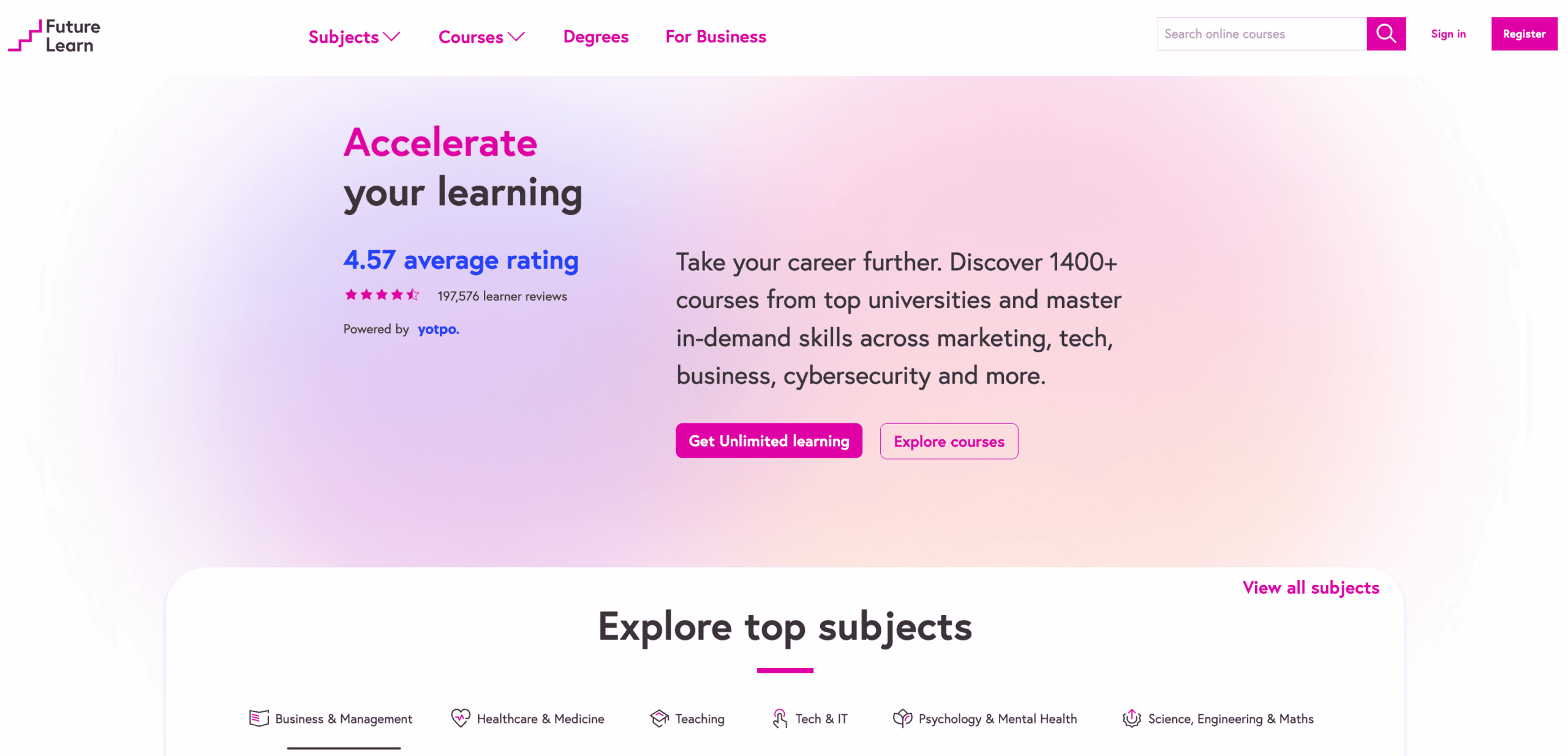The image size is (1568, 756).
Task: Click the Get Unlimited learning button
Action: point(768,440)
